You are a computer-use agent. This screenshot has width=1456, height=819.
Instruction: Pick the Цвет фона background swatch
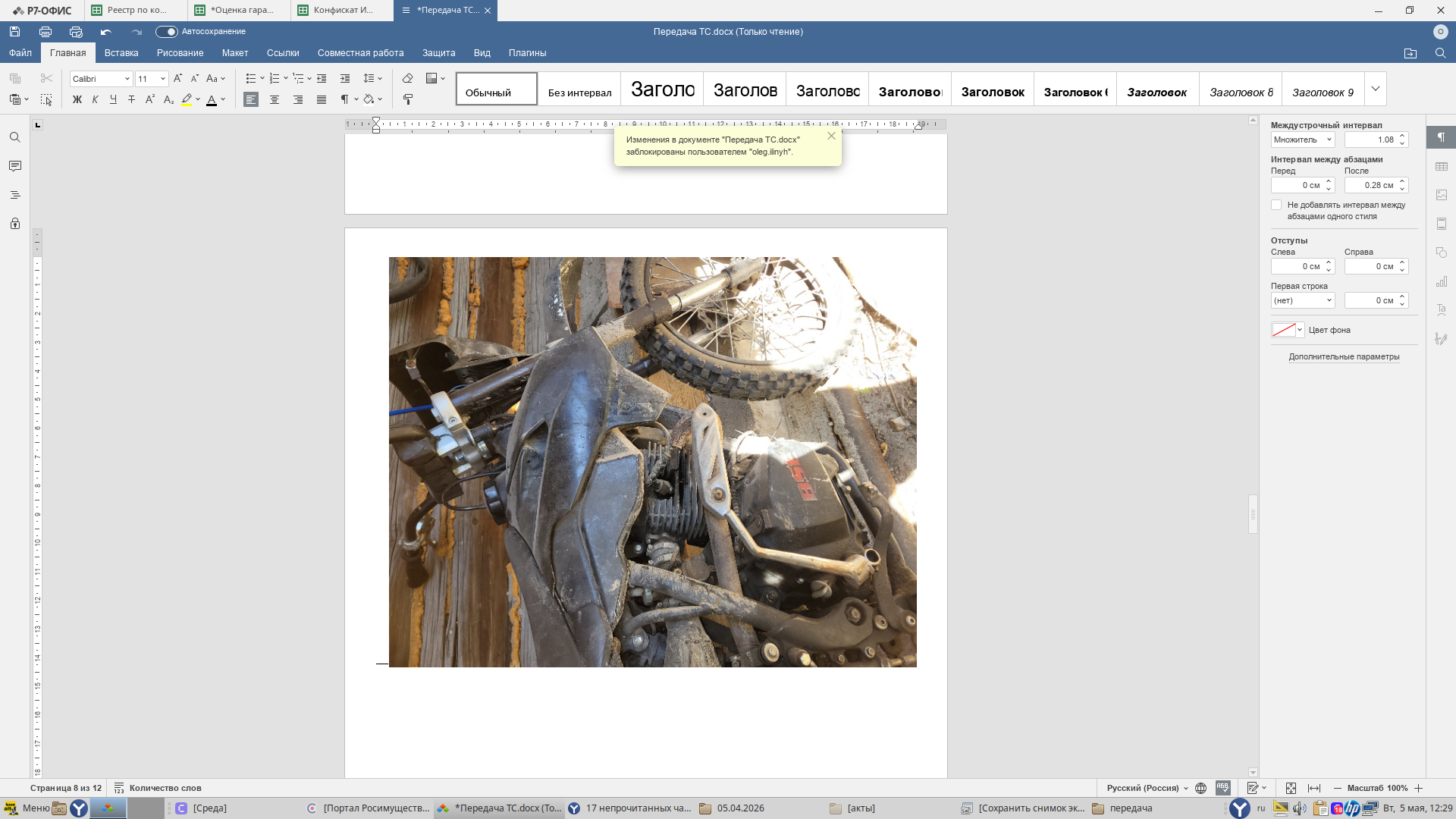coord(1287,330)
